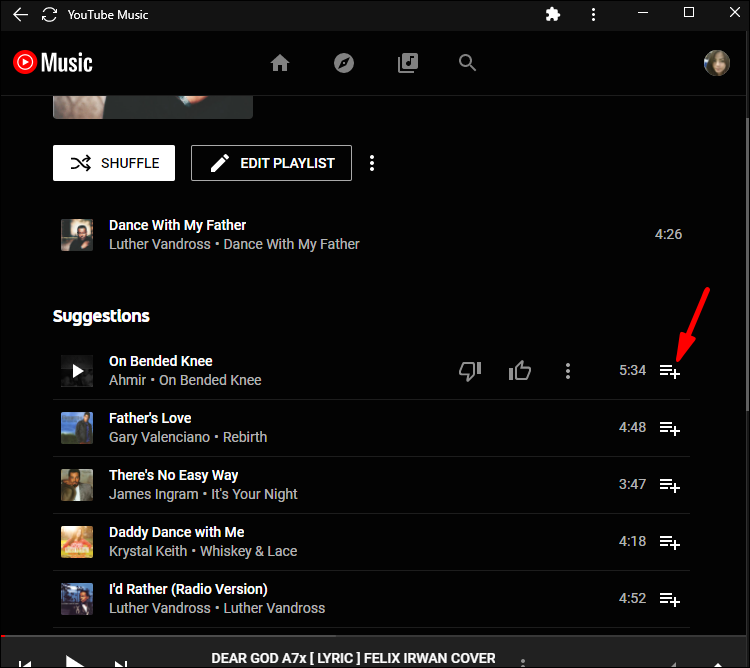Open the account profile avatar
The width and height of the screenshot is (750, 668).
(716, 63)
